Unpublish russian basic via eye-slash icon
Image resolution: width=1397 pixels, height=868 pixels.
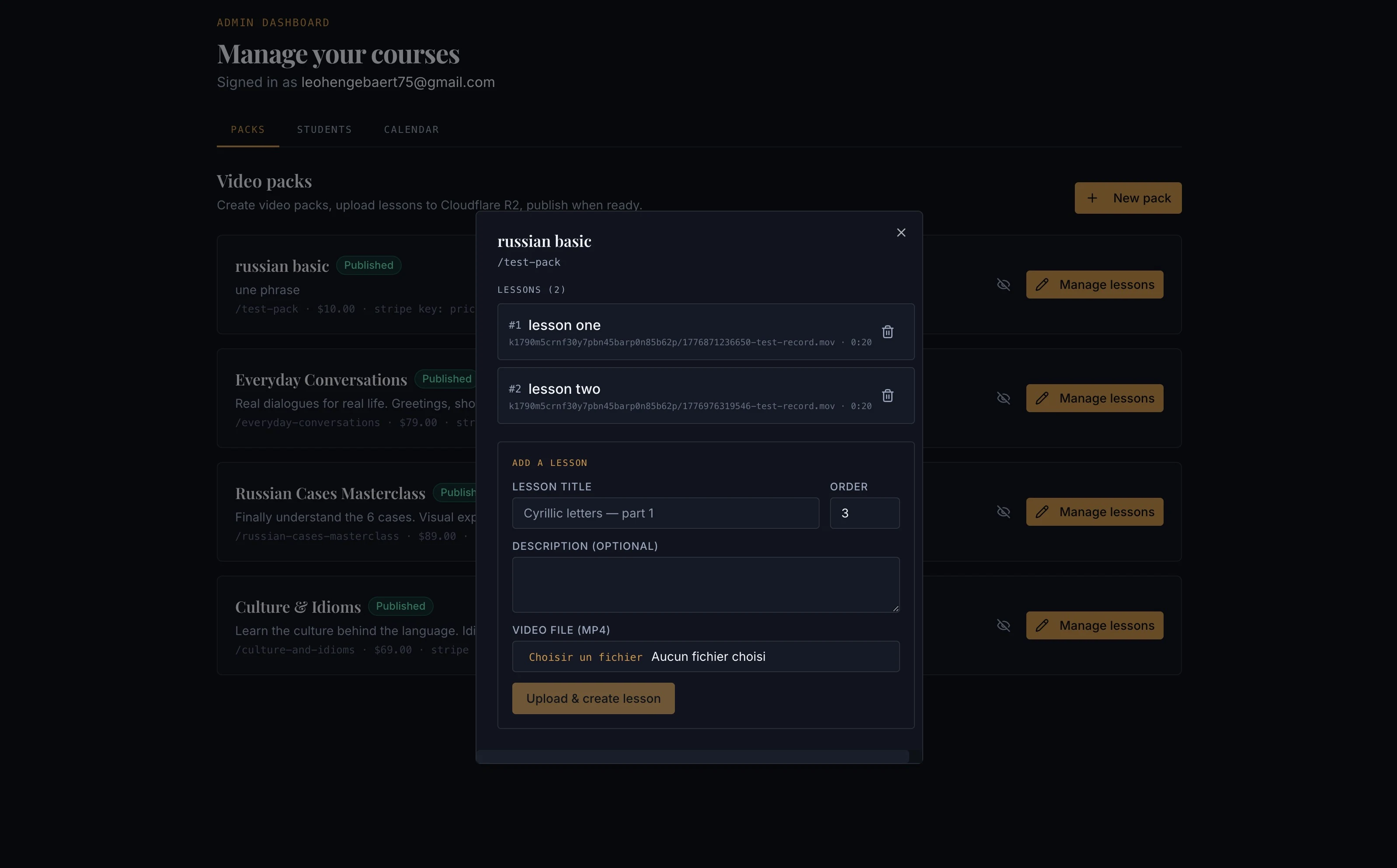(1003, 285)
